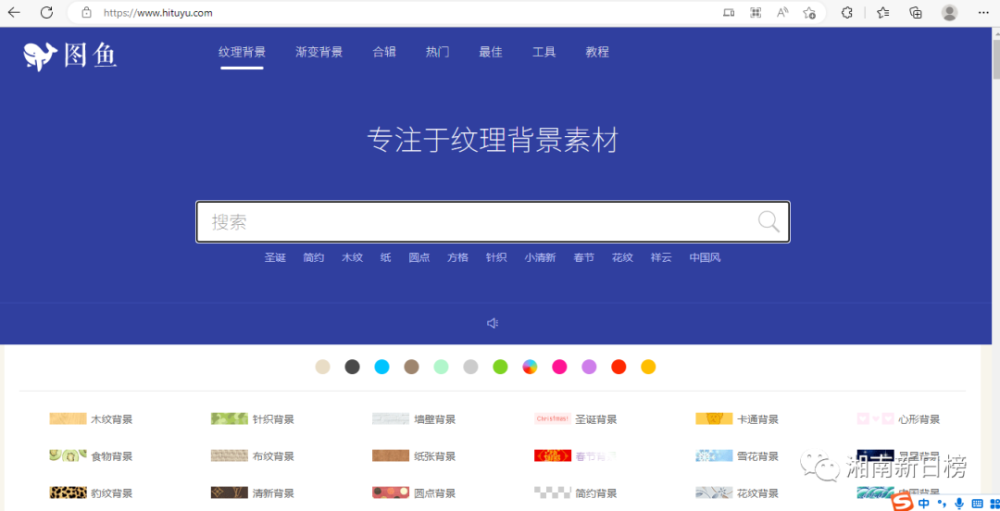Click the 花纹 keyword link
The image size is (1000, 511).
pyautogui.click(x=622, y=258)
